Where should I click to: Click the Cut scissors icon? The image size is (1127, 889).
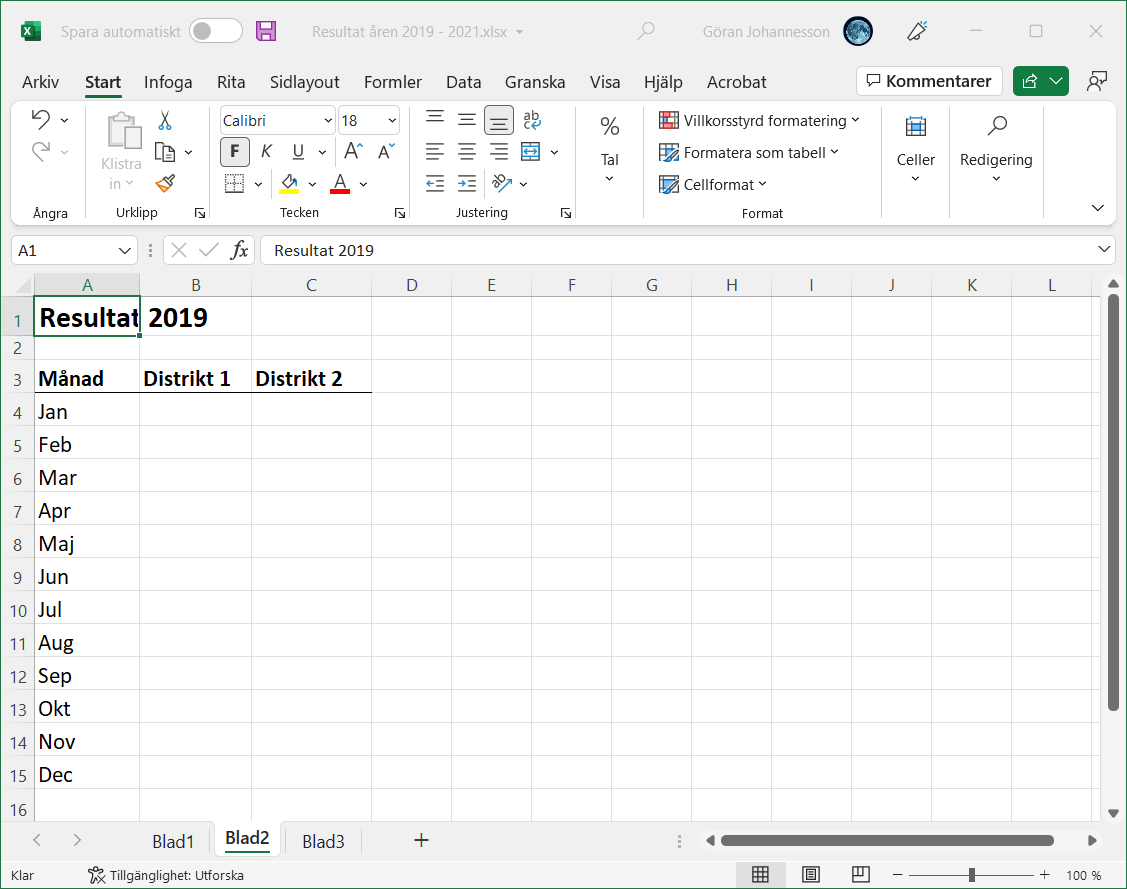click(x=165, y=120)
